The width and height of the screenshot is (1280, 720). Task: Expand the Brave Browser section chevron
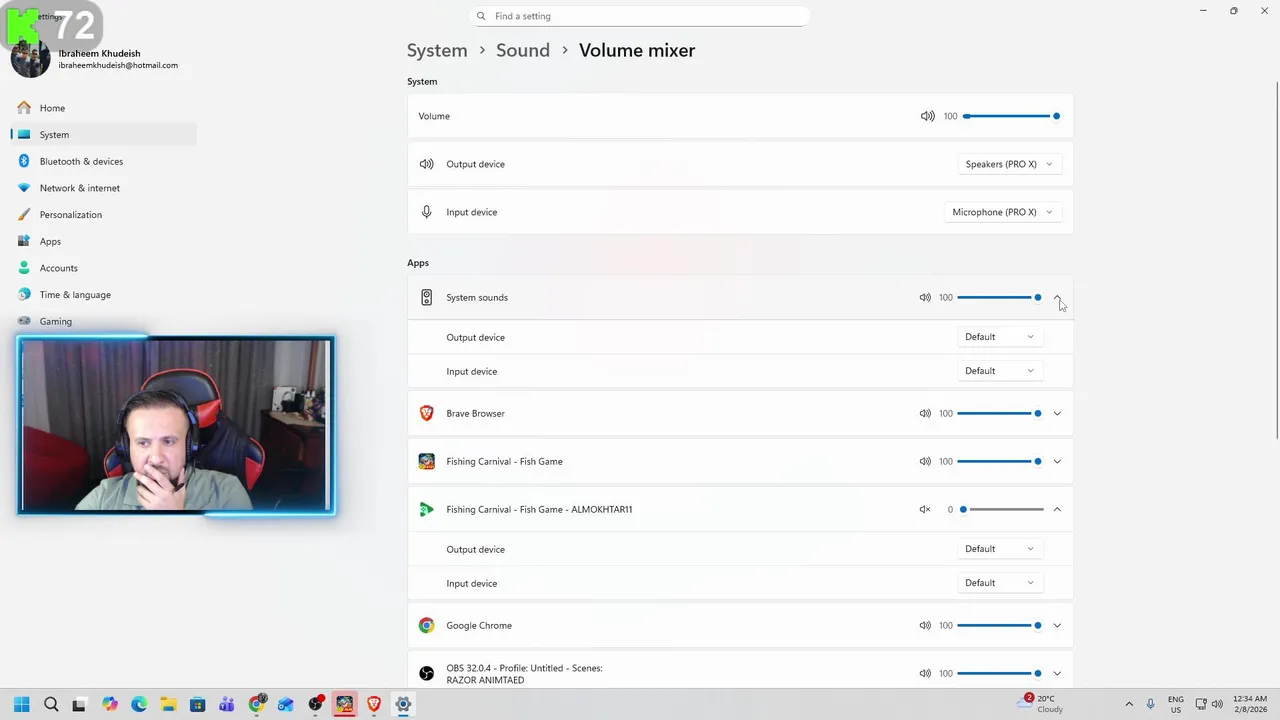click(x=1057, y=413)
